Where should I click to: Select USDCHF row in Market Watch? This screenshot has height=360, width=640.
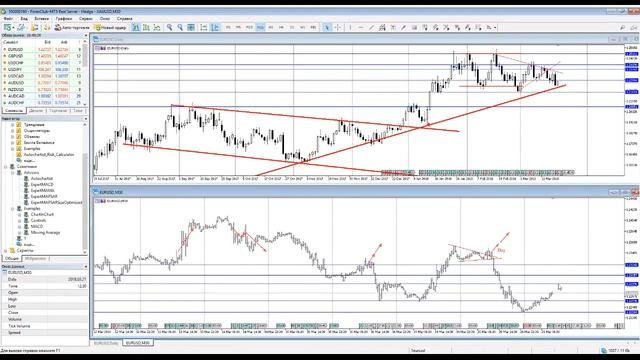[x=42, y=63]
